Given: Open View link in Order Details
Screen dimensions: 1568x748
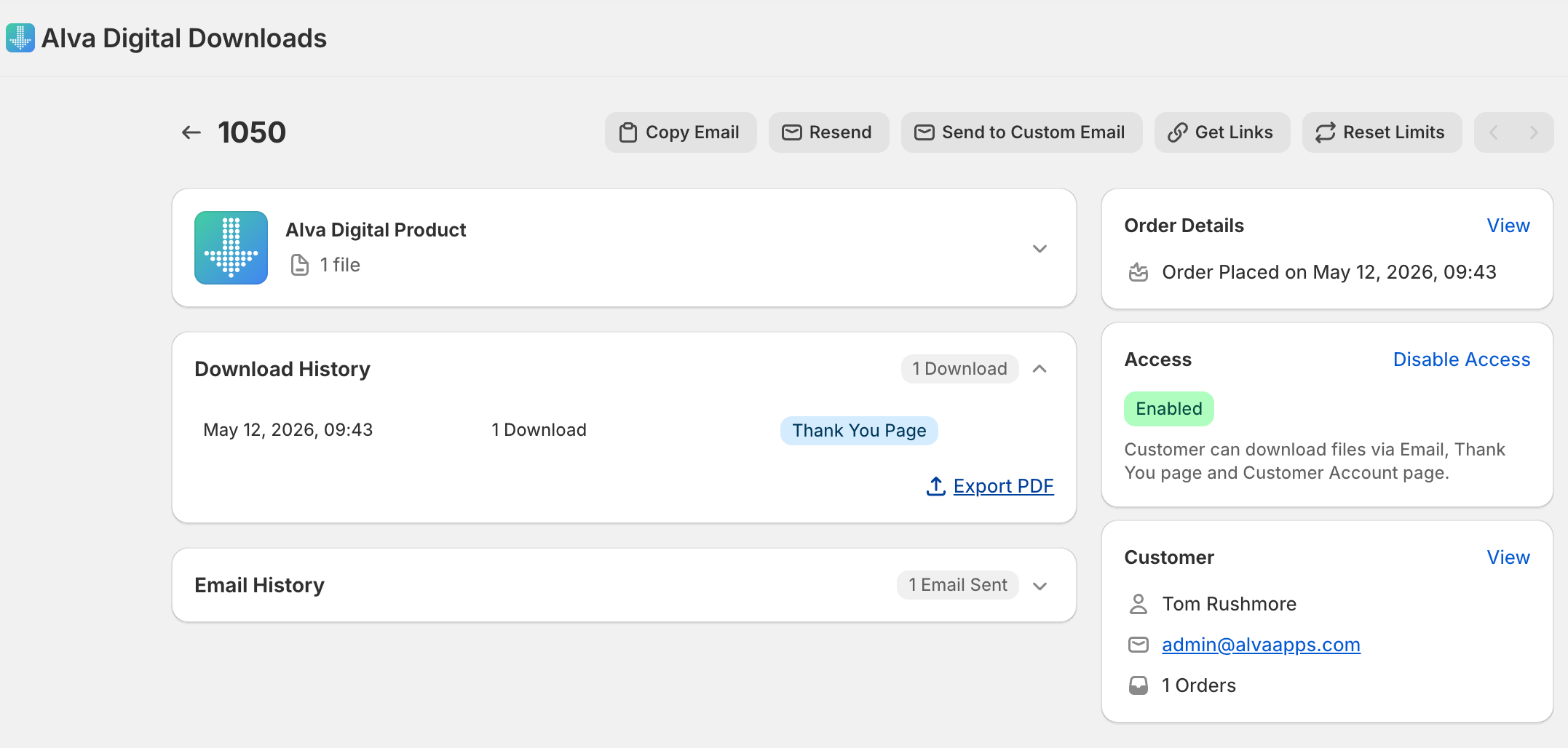Looking at the screenshot, I should [x=1508, y=226].
